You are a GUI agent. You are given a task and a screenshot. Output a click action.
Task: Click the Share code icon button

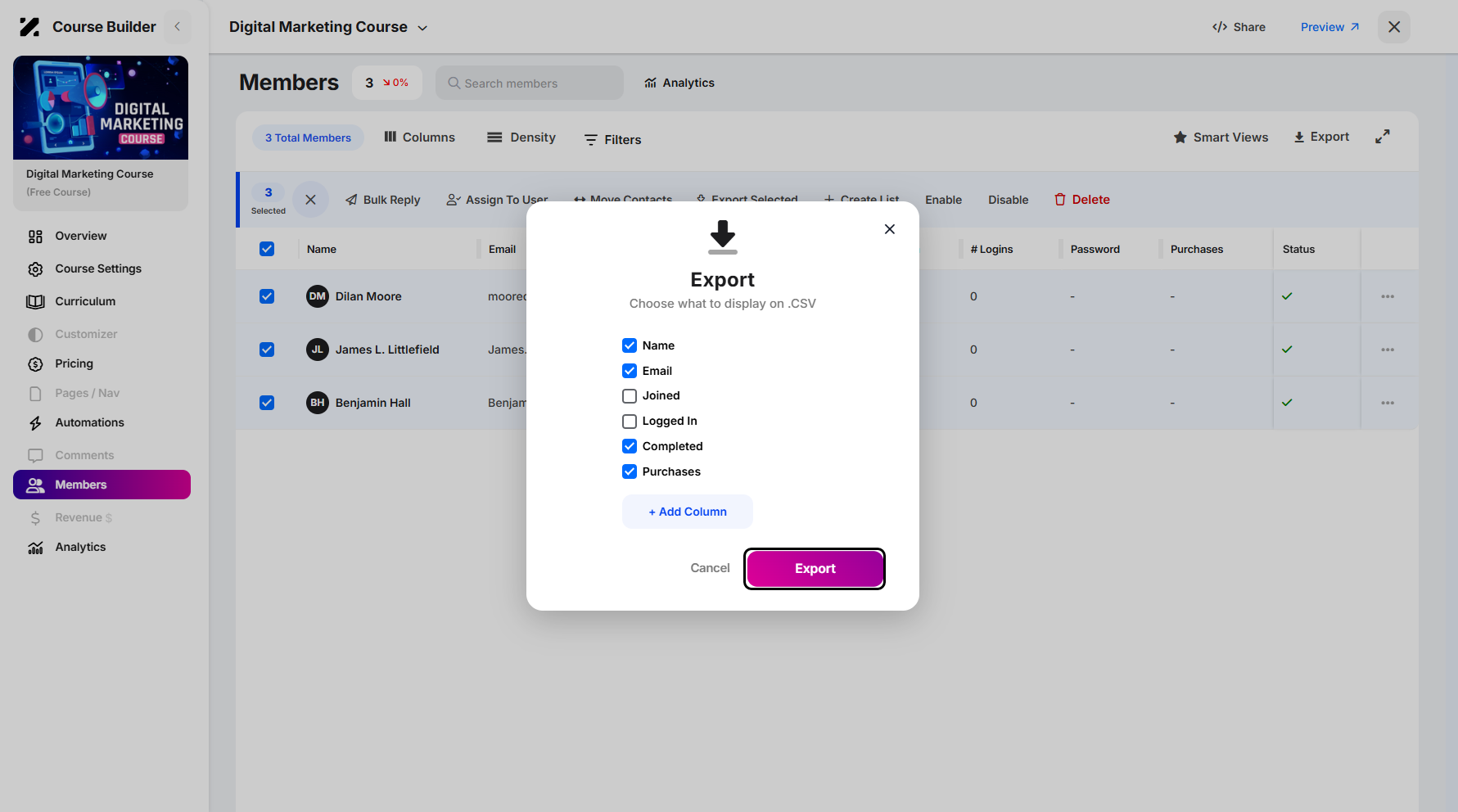tap(1239, 27)
